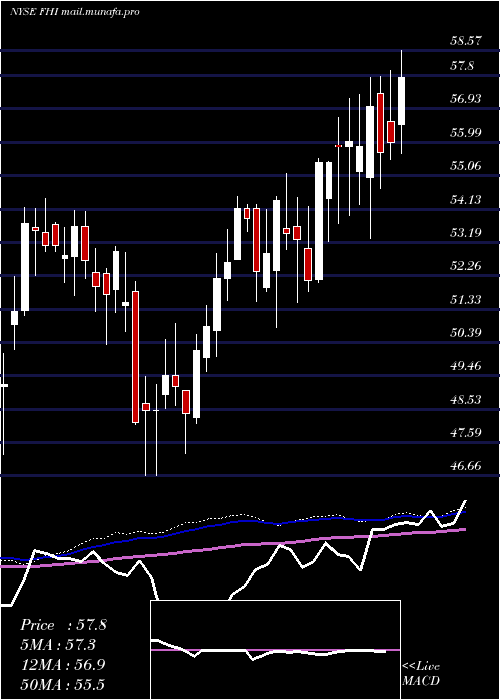The height and width of the screenshot is (700, 500).
Task: Click the NYSE FHI mail.munafa.pro title text
Action: tap(75, 11)
